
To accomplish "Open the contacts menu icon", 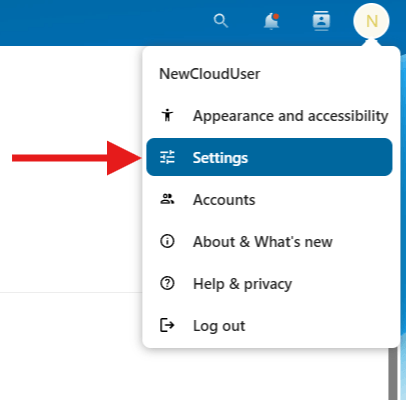I will click(321, 21).
